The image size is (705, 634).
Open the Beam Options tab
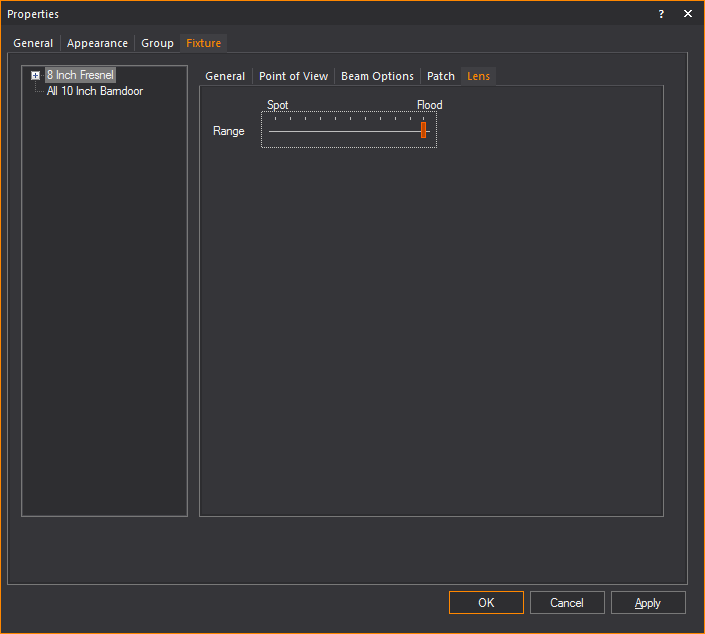(377, 76)
